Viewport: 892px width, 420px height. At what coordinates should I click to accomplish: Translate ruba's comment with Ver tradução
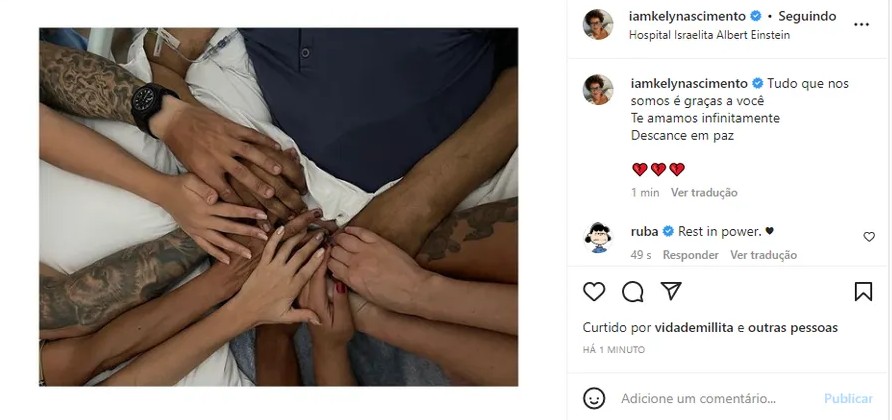763,255
